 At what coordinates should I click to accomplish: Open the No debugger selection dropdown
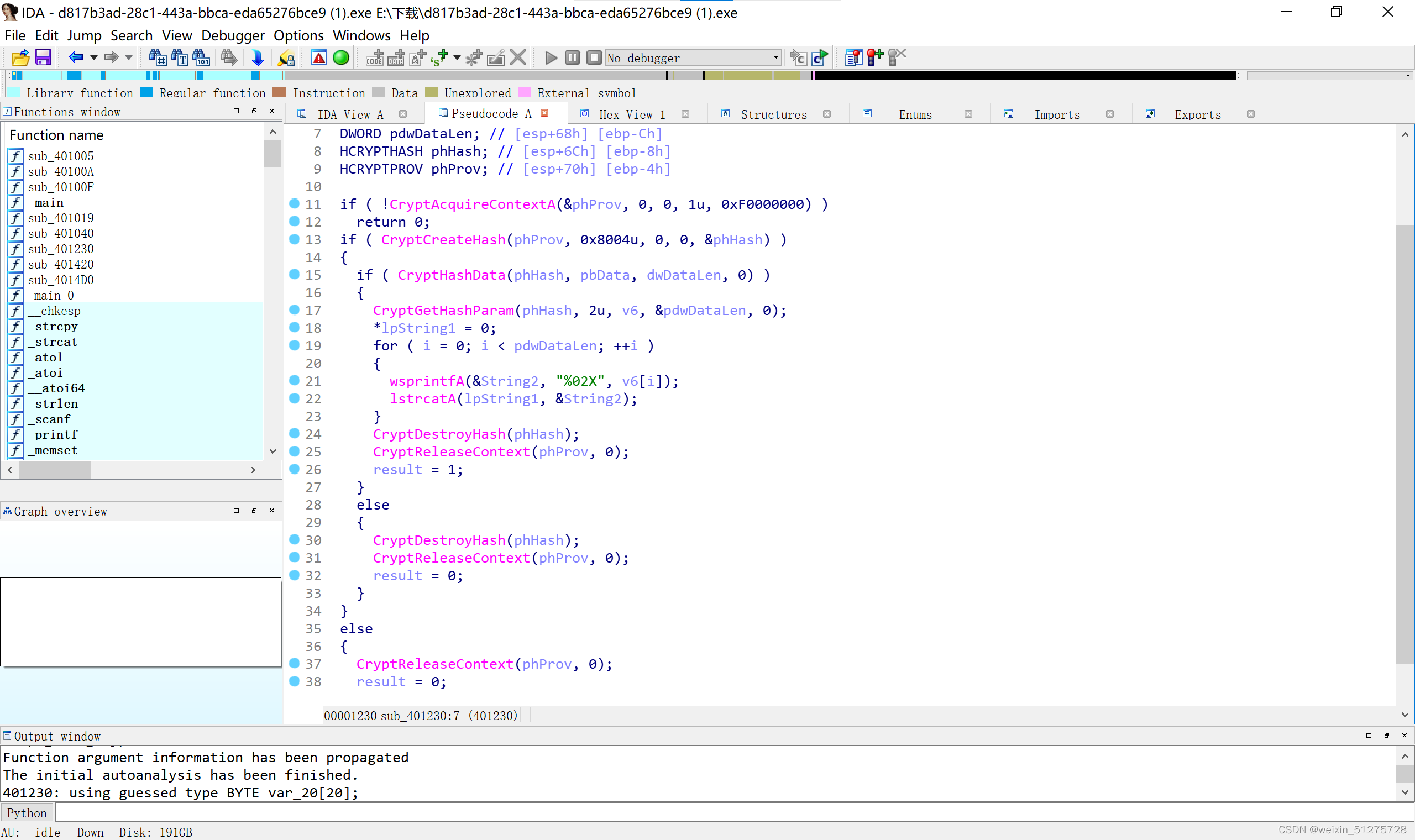[694, 57]
